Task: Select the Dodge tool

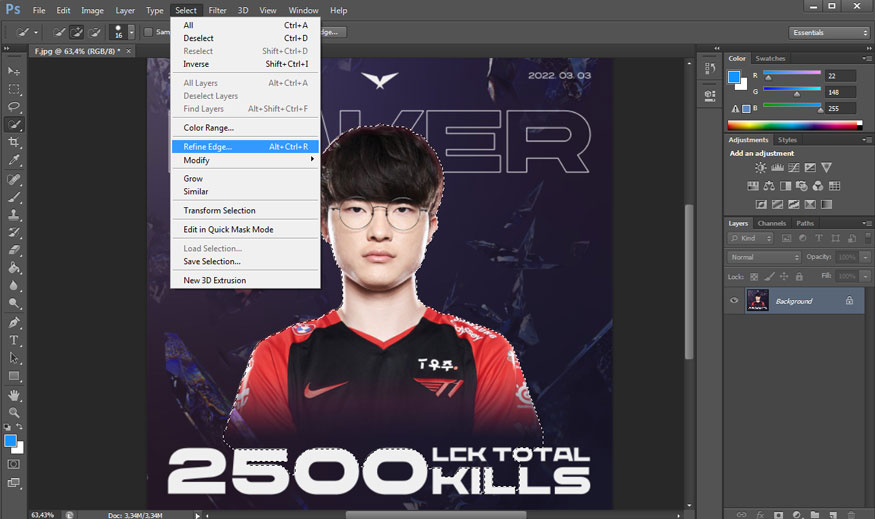Action: click(14, 304)
